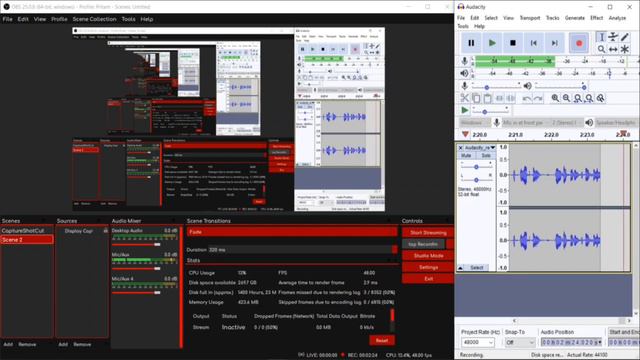Open the recording channels dropdown '2 (Stereo)'

566,122
